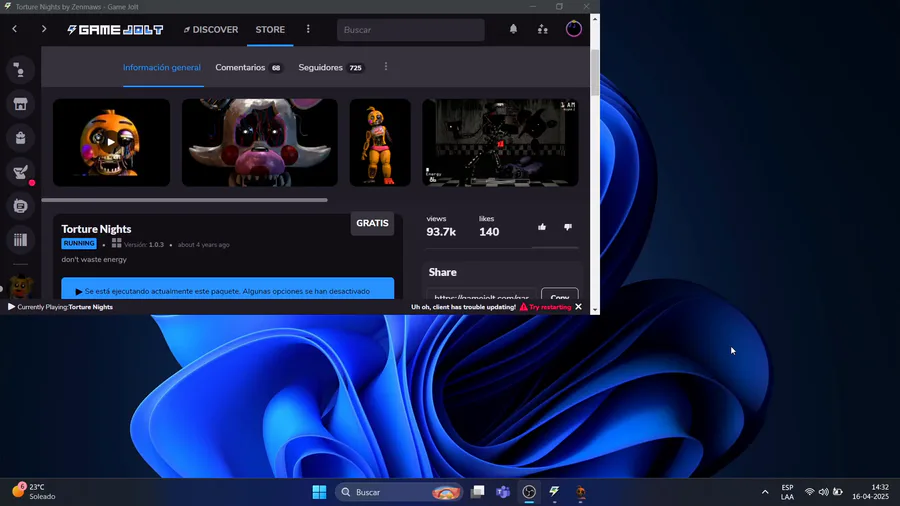Open the sidebar mobile app icon
This screenshot has height=506, width=900.
(20, 205)
